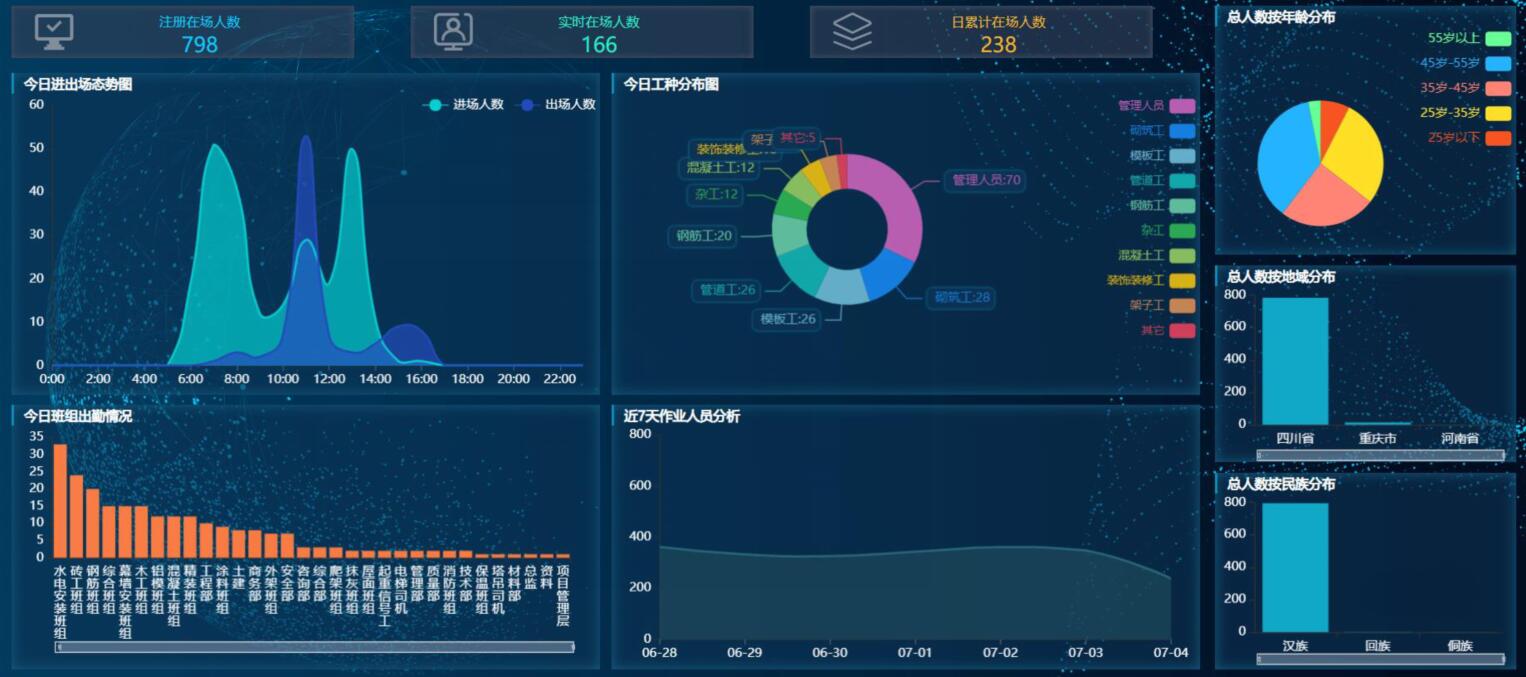The height and width of the screenshot is (677, 1526).
Task: Click the 06-28 date on the 7-day chart
Action: [x=659, y=653]
